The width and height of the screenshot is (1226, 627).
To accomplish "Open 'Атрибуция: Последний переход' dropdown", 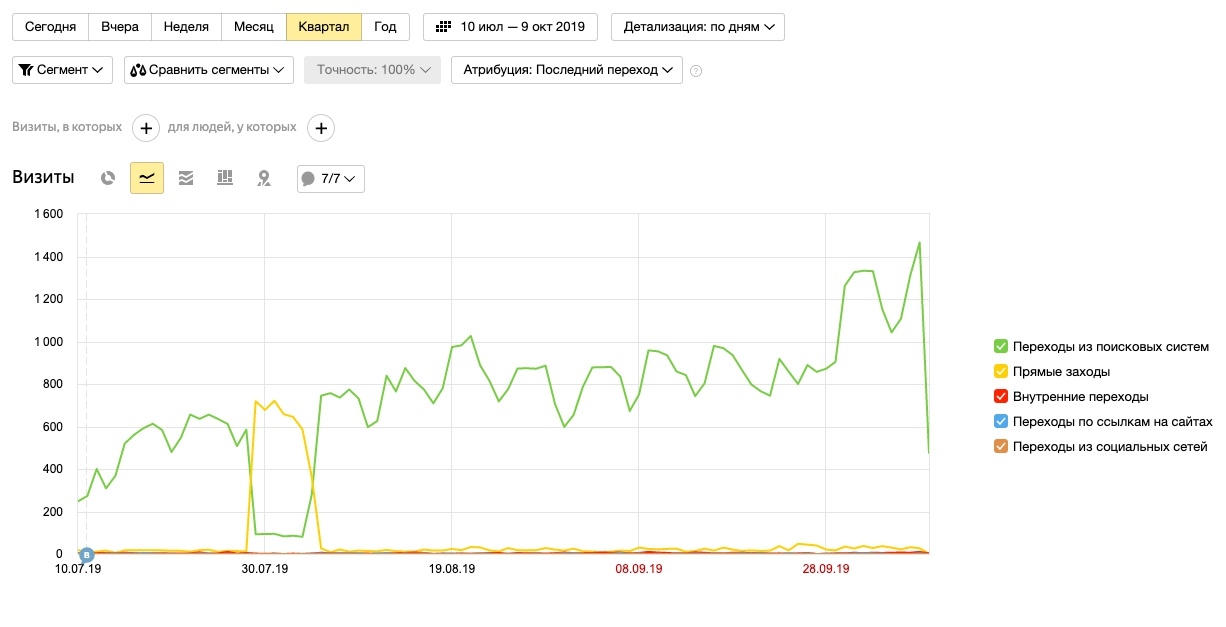I will pos(567,70).
